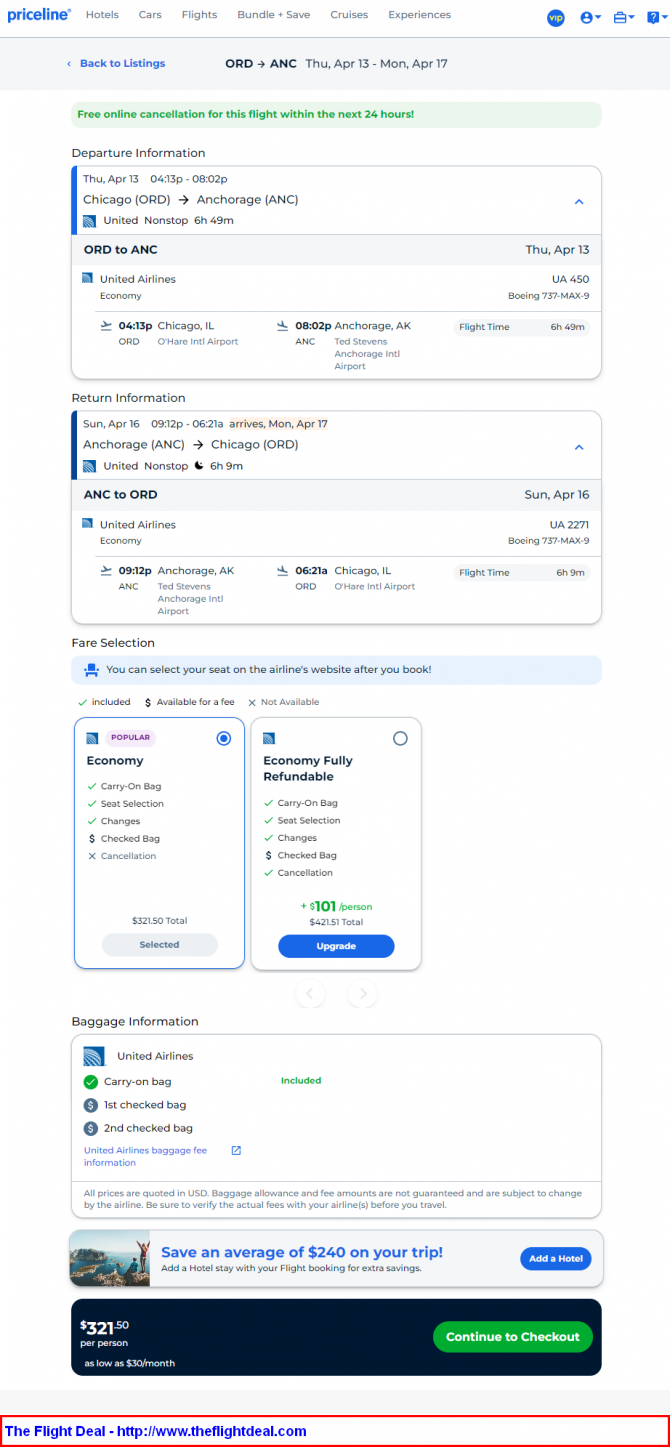Image resolution: width=670 pixels, height=1447 pixels.
Task: Click the ORD → ANC route header
Action: tap(261, 63)
